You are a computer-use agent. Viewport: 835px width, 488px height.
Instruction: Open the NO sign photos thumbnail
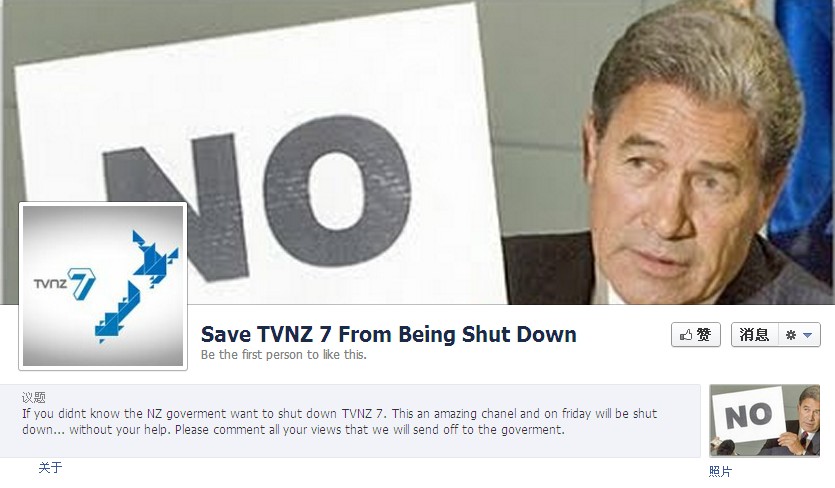(x=764, y=420)
